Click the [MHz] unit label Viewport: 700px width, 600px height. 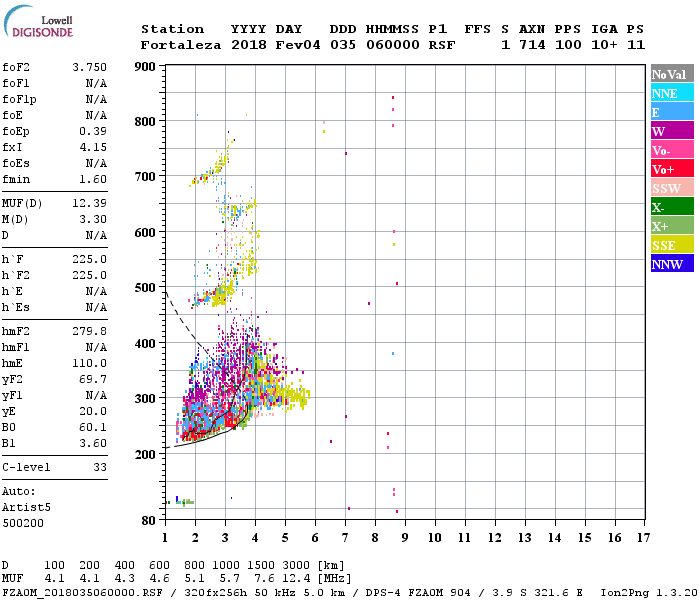[334, 579]
